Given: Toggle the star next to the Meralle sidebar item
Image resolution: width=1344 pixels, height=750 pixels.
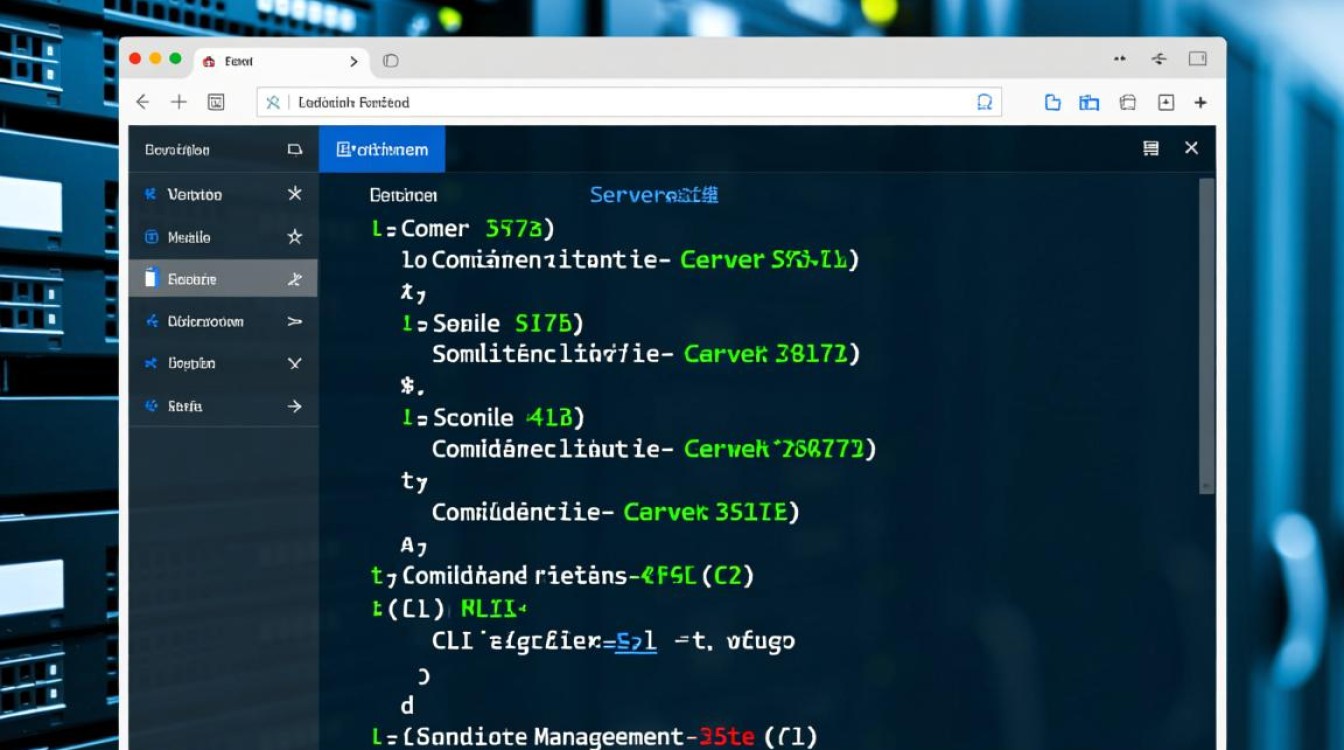Looking at the screenshot, I should point(294,237).
